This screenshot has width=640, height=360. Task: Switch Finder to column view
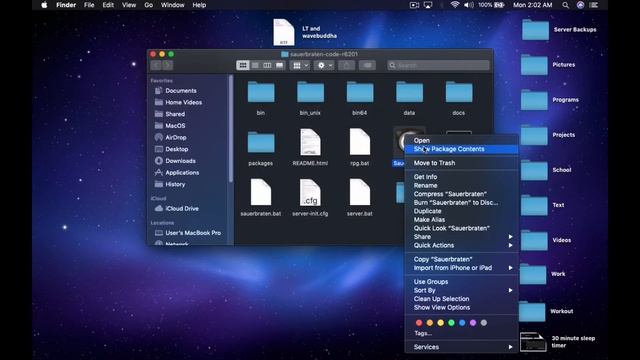(267, 65)
